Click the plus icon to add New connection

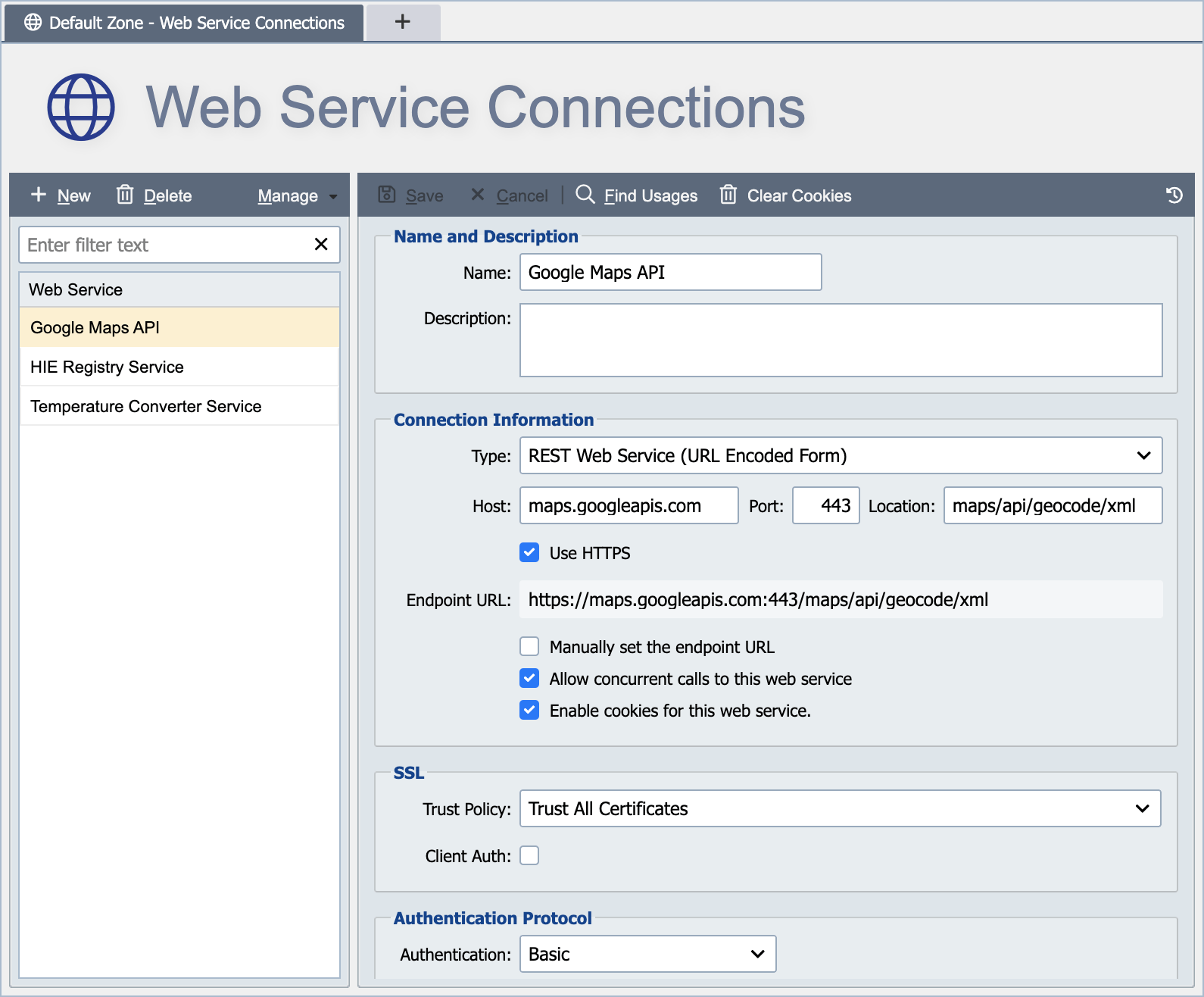coord(39,195)
